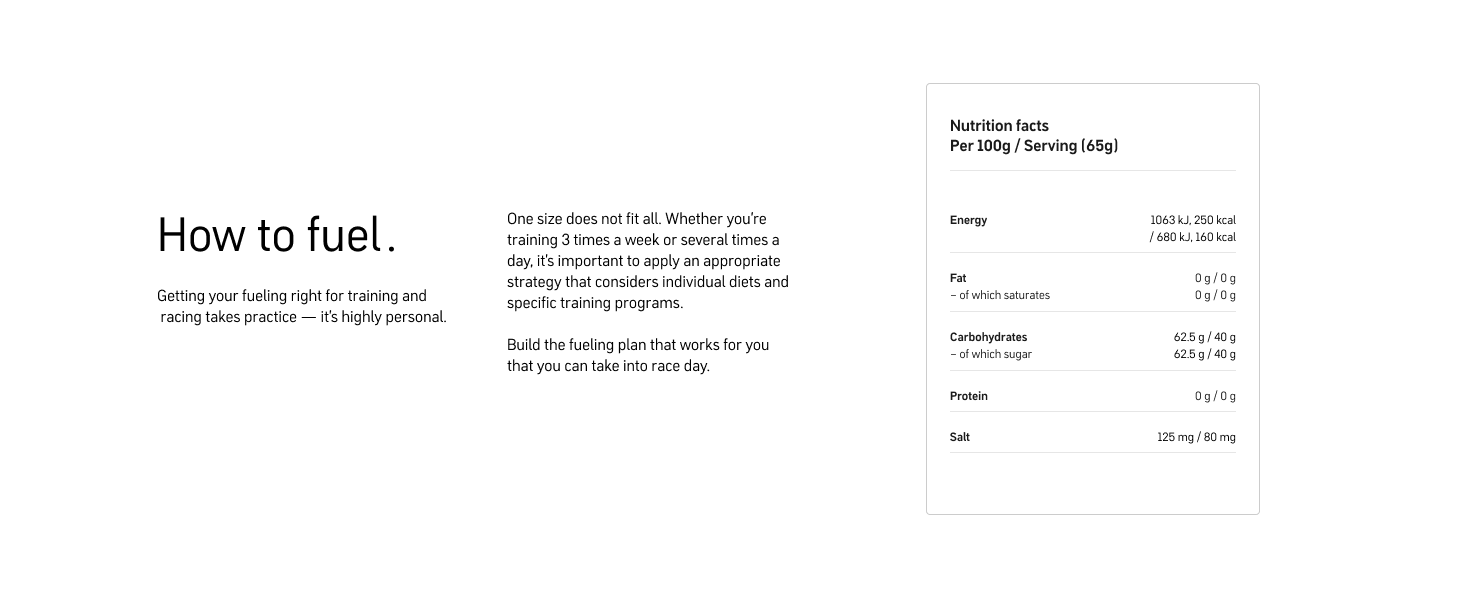Viewport: 1464px width, 600px height.
Task: Click the Carbohydrates "62.5 g / 40 g" value
Action: click(x=1204, y=337)
